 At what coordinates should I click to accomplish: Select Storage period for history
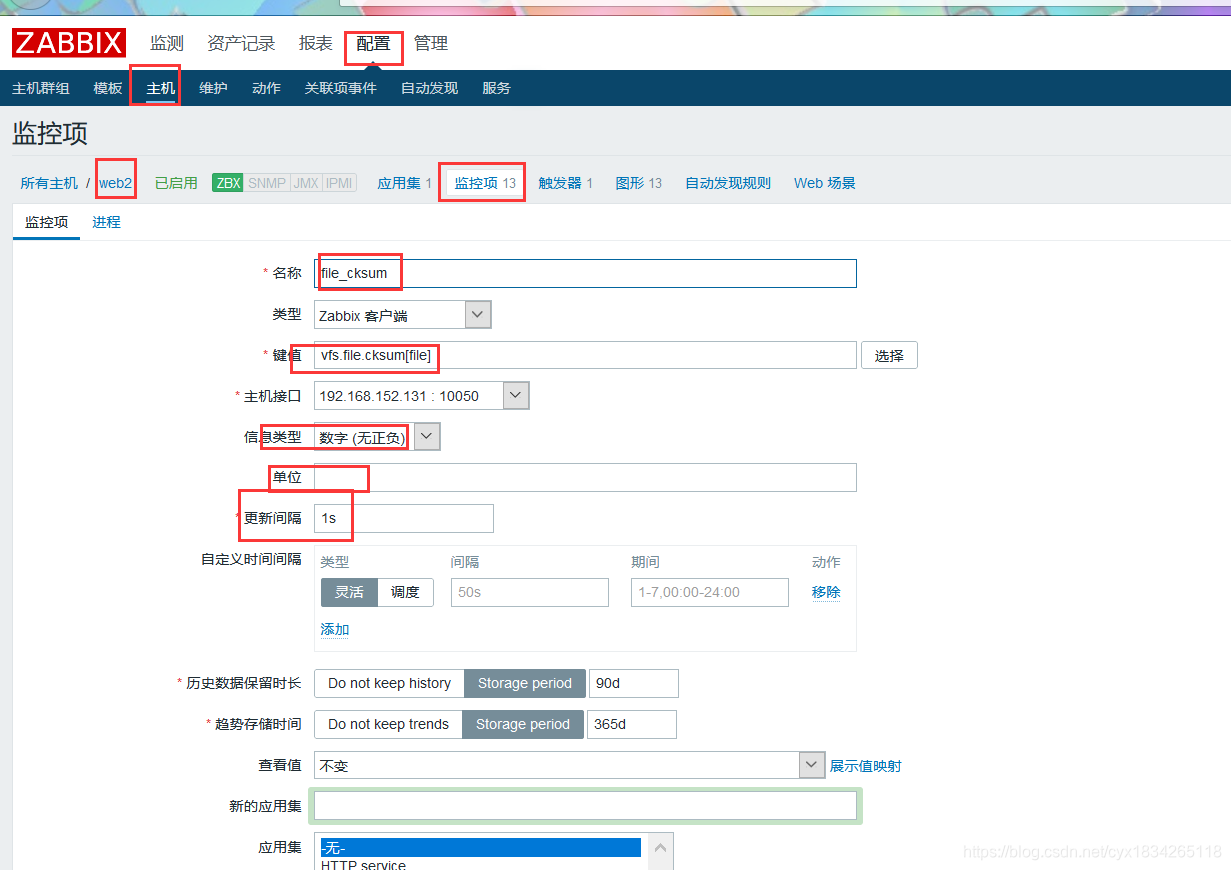[x=525, y=683]
